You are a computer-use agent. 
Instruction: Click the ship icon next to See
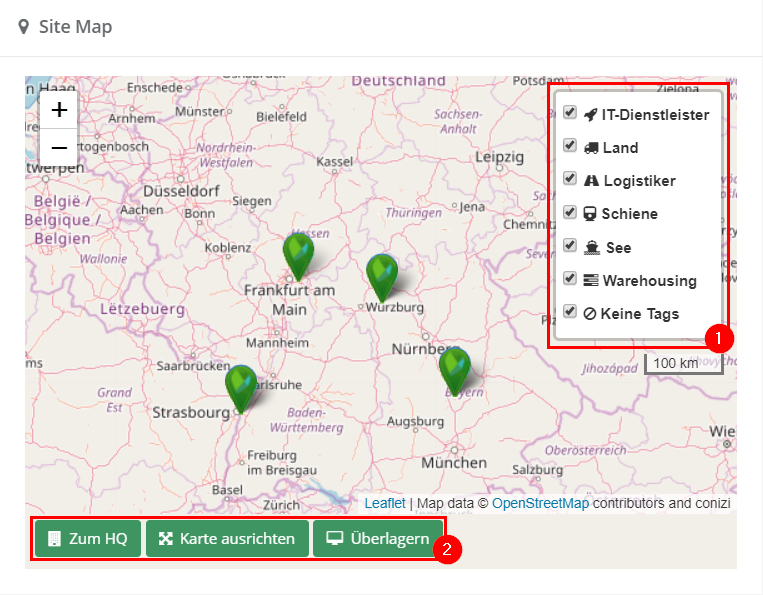(592, 247)
